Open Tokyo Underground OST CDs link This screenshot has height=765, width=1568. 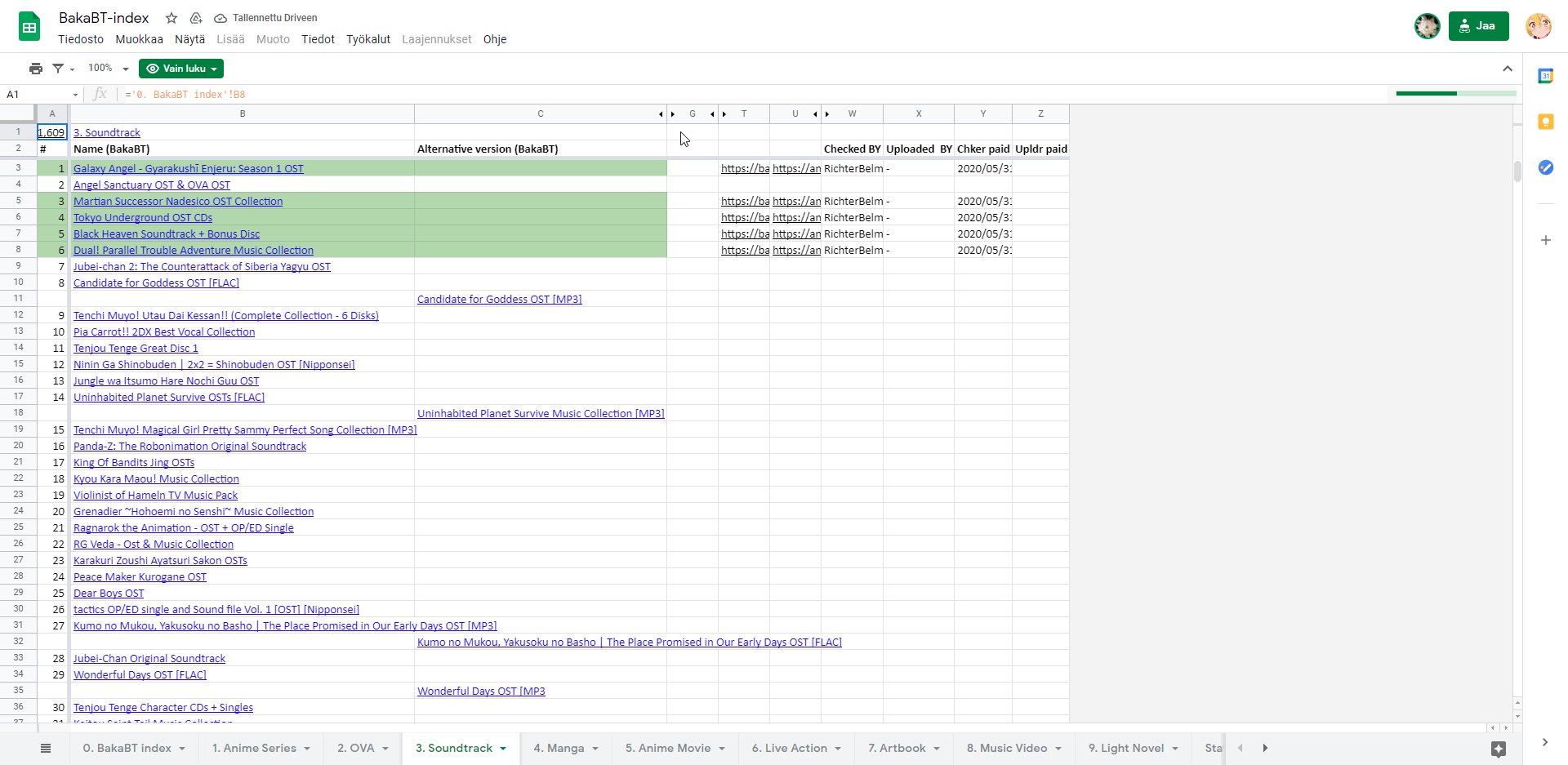pos(143,218)
